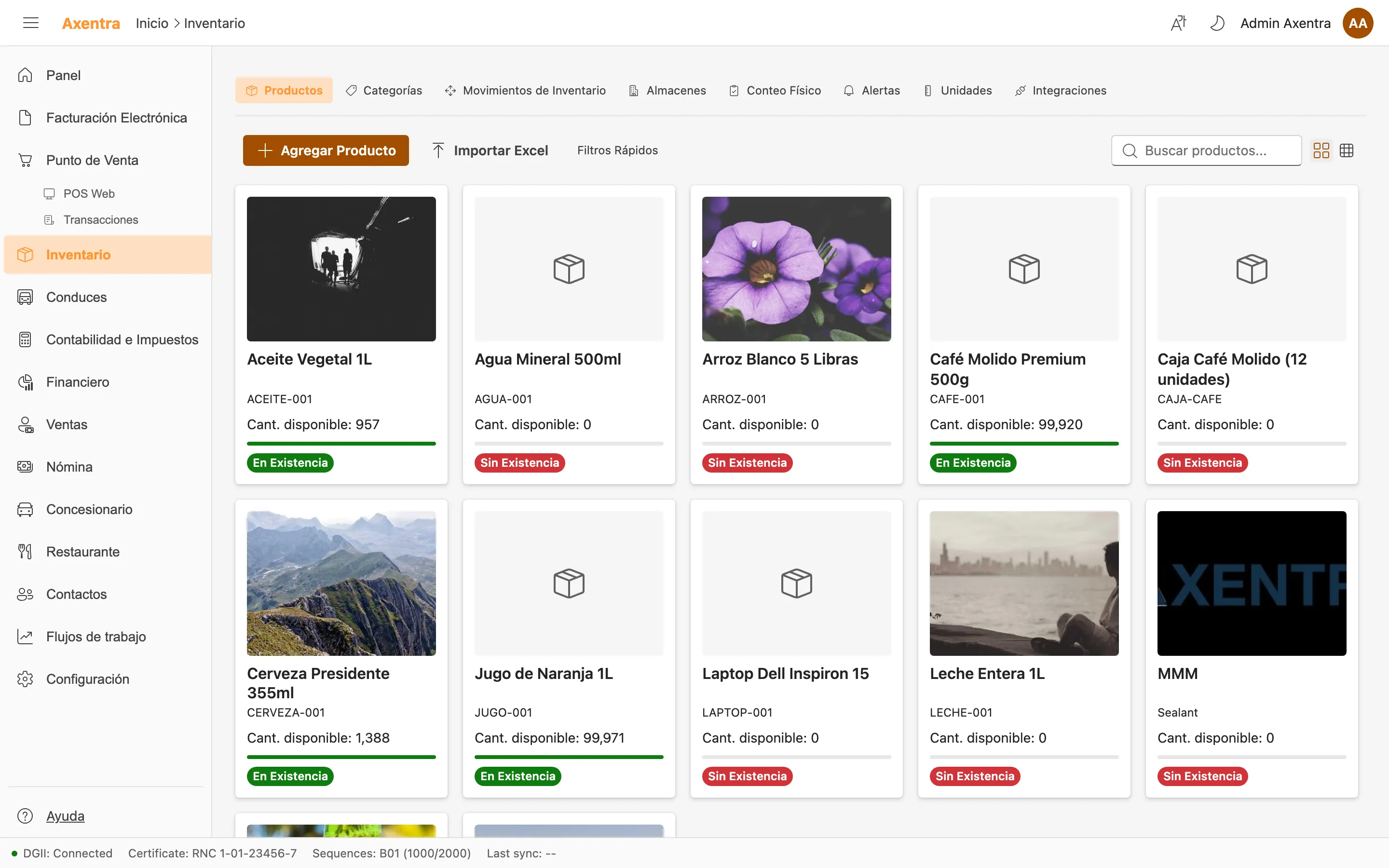This screenshot has height=868, width=1389.
Task: Open the Conteo Físico tab
Action: (775, 90)
